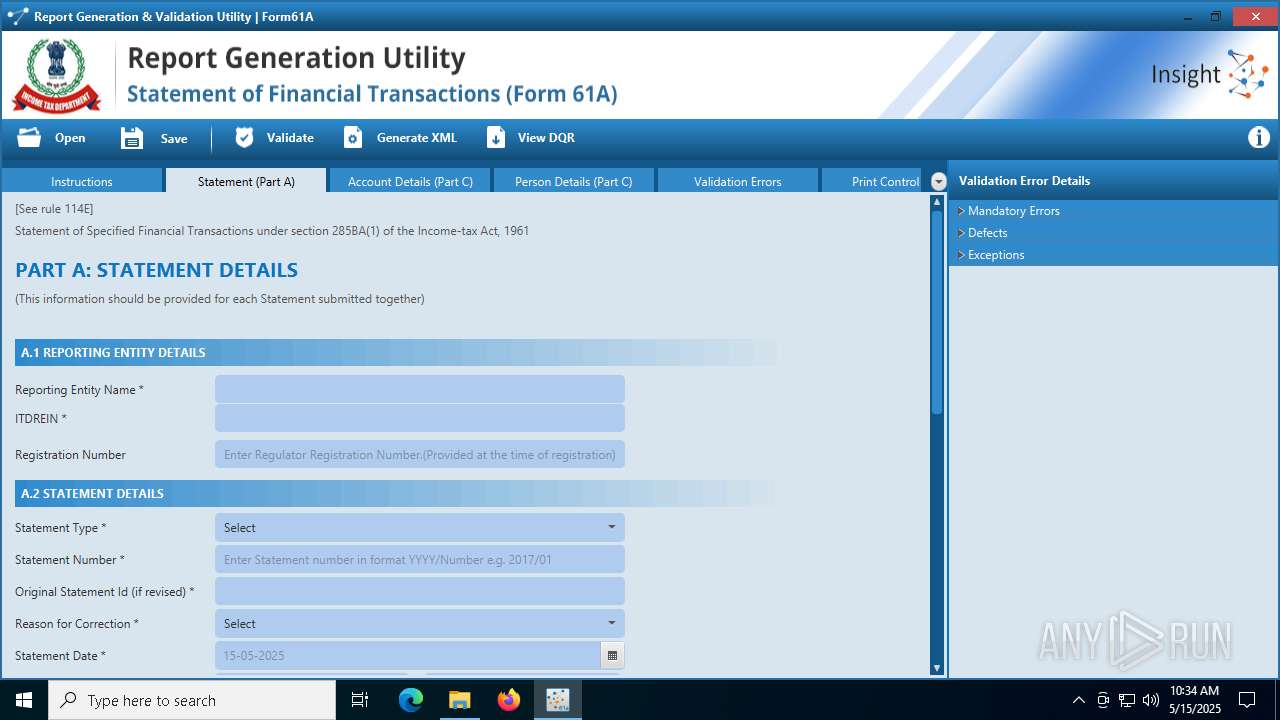Viewport: 1280px width, 720px height.
Task: Click the Statement Number field
Action: pos(420,560)
